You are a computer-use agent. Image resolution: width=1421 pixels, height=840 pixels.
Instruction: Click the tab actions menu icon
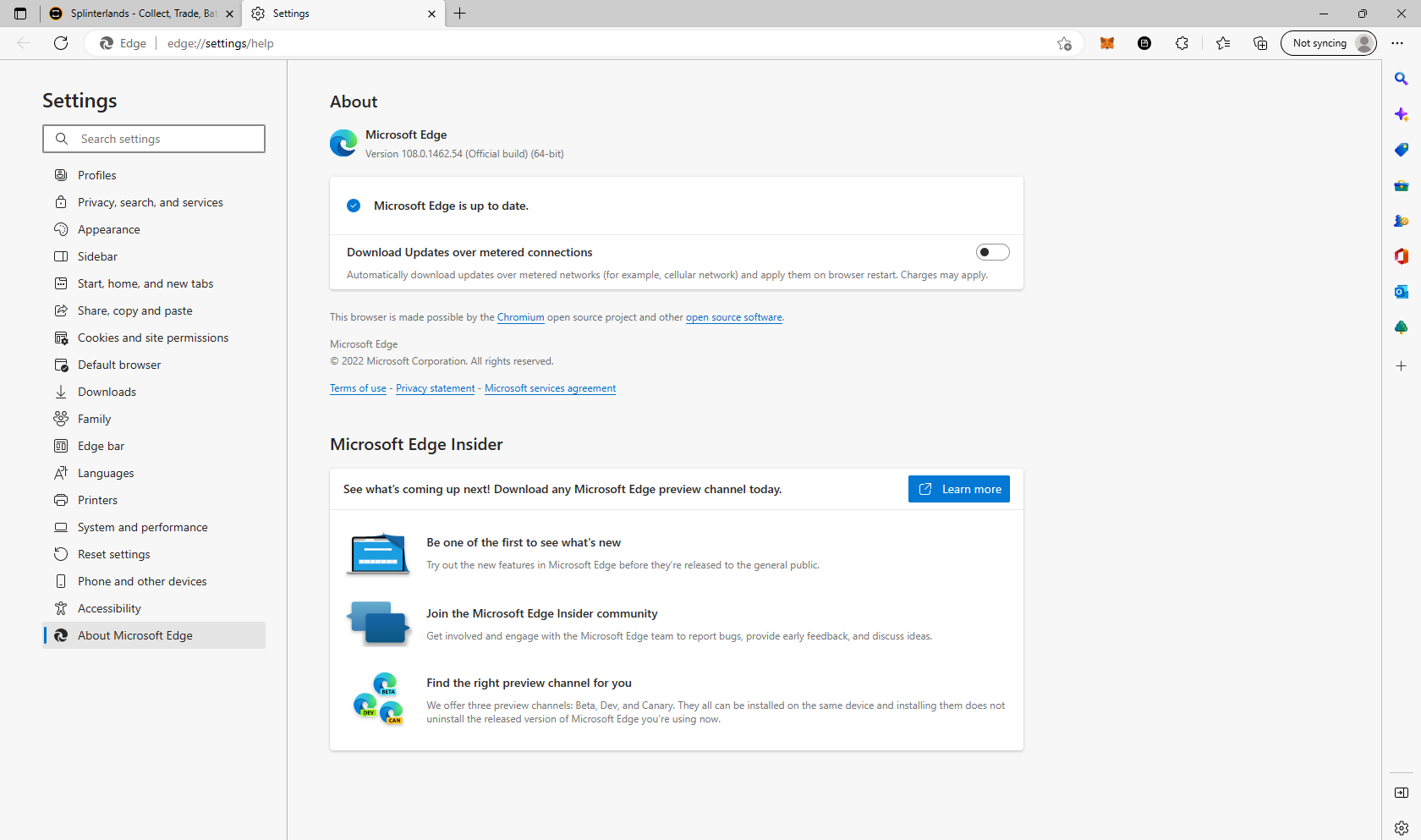(x=20, y=14)
